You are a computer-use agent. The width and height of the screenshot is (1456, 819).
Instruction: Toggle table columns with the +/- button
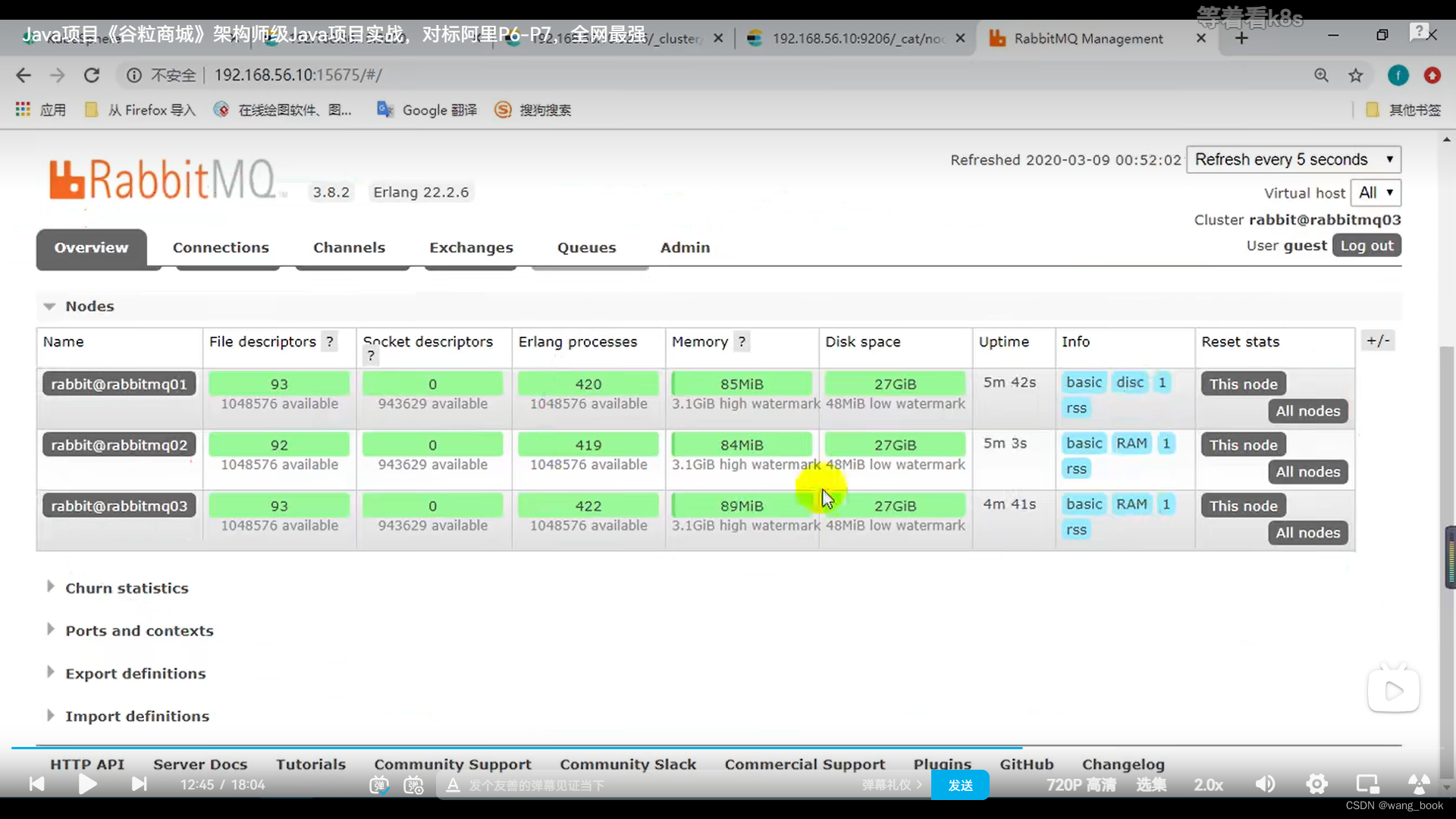[x=1378, y=341]
